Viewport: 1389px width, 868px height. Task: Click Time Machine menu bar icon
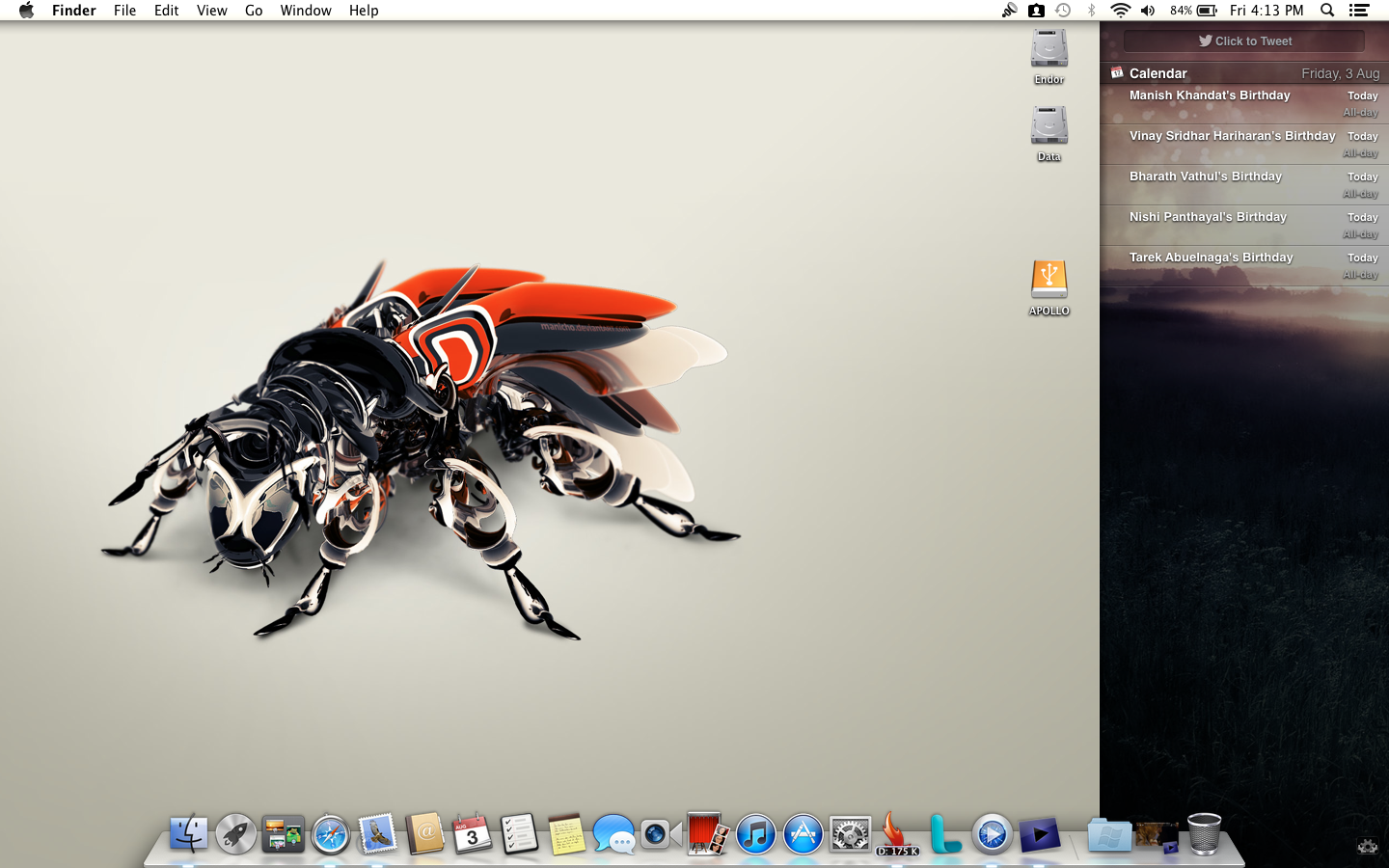pyautogui.click(x=1063, y=11)
